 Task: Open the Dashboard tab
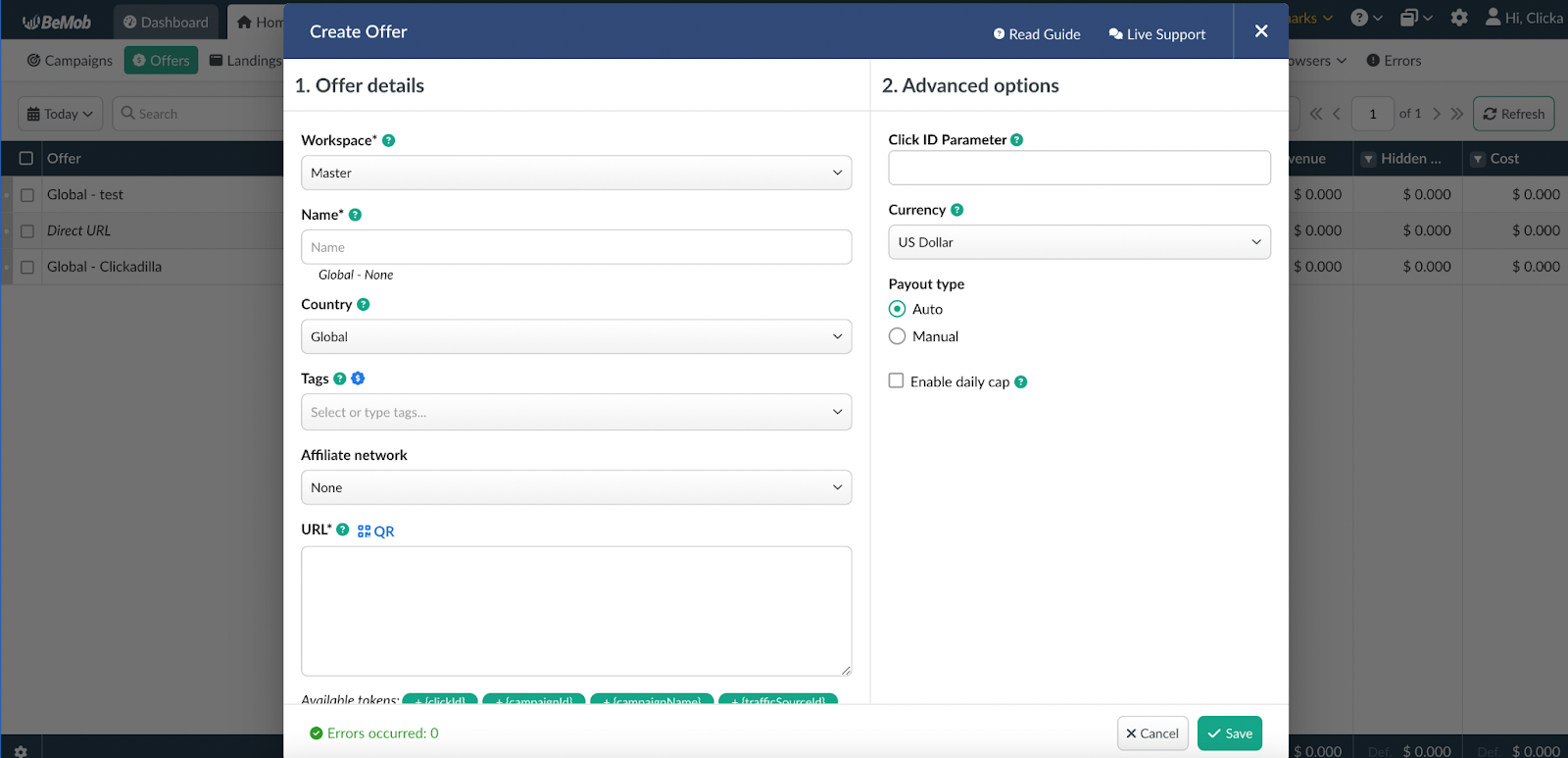tap(166, 22)
